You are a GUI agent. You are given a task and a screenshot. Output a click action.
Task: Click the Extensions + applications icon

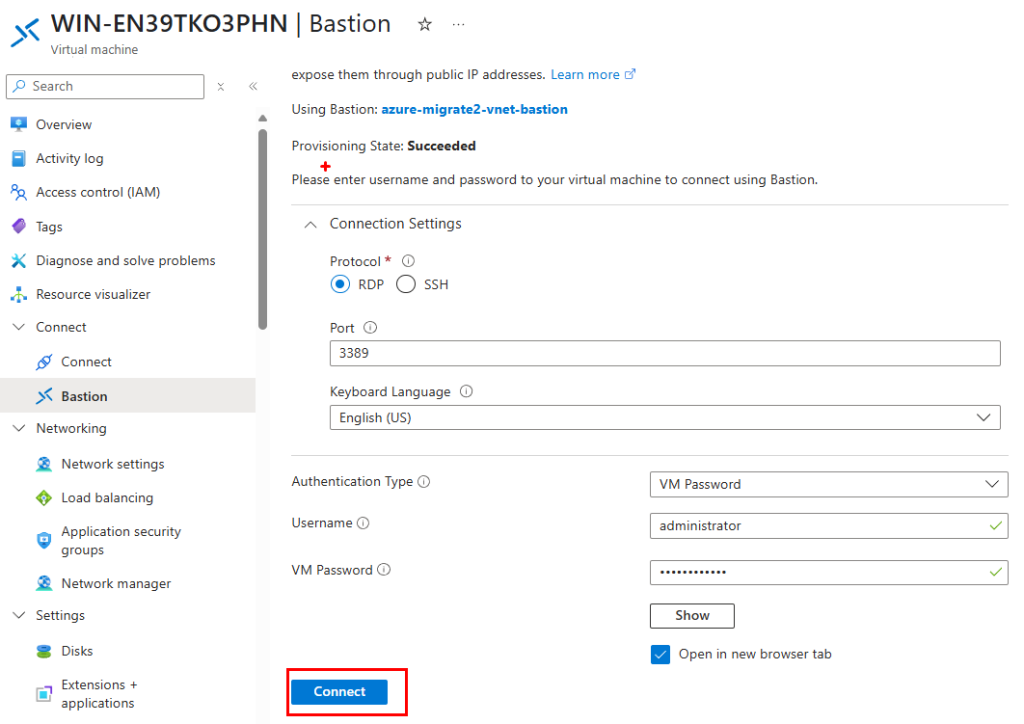click(44, 693)
